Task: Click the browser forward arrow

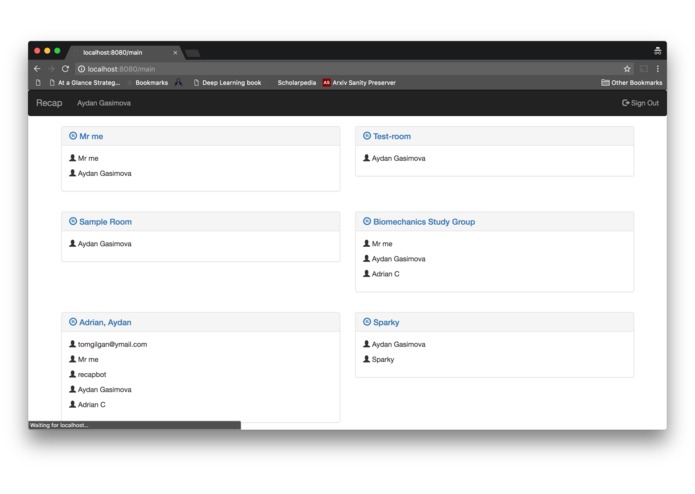Action: click(51, 69)
